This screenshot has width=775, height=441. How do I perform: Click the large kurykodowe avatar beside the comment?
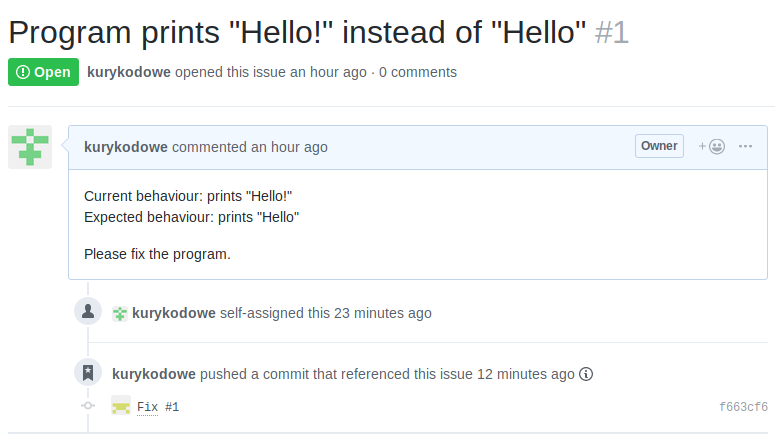point(30,147)
